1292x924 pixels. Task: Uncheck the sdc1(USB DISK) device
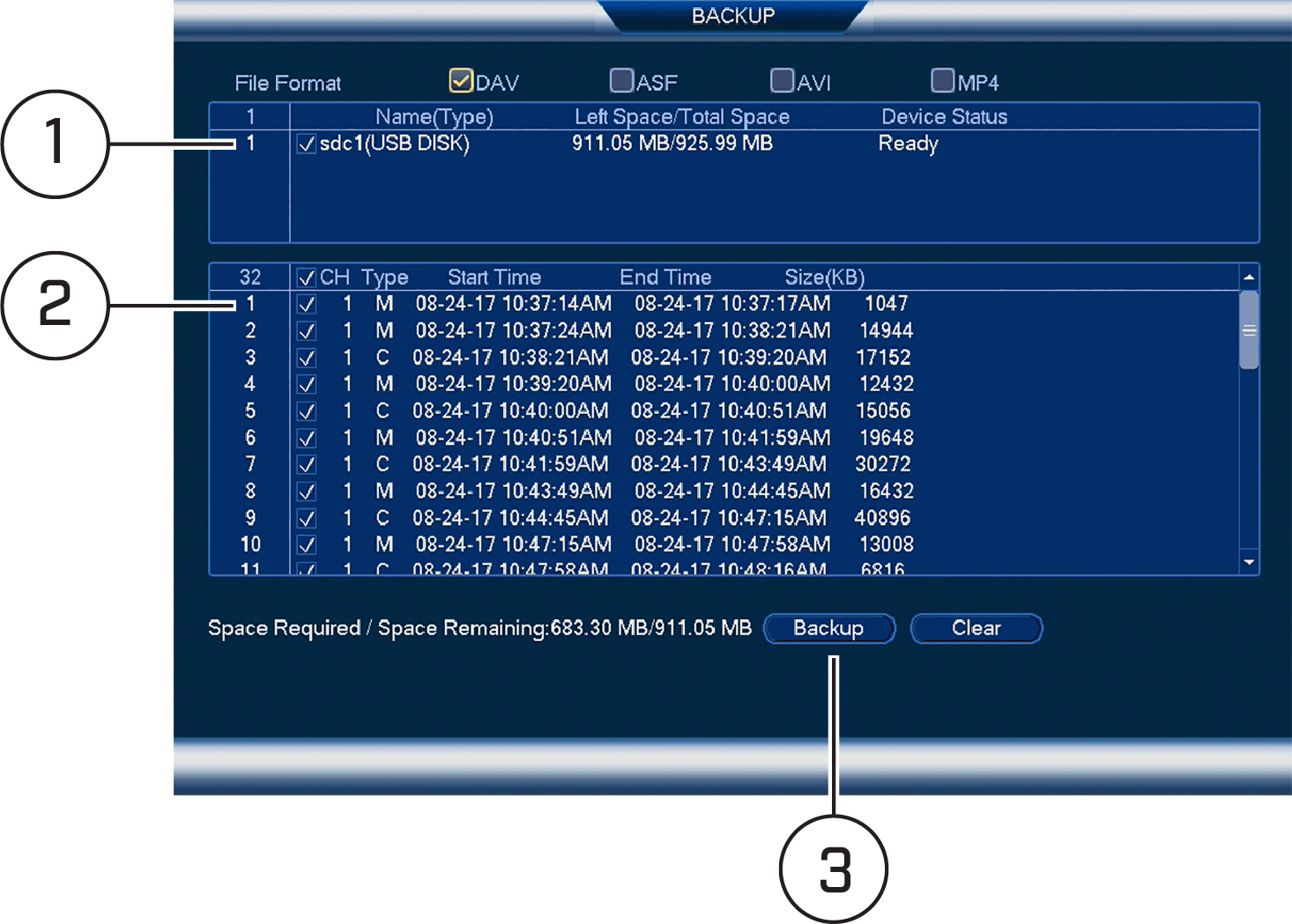[306, 144]
